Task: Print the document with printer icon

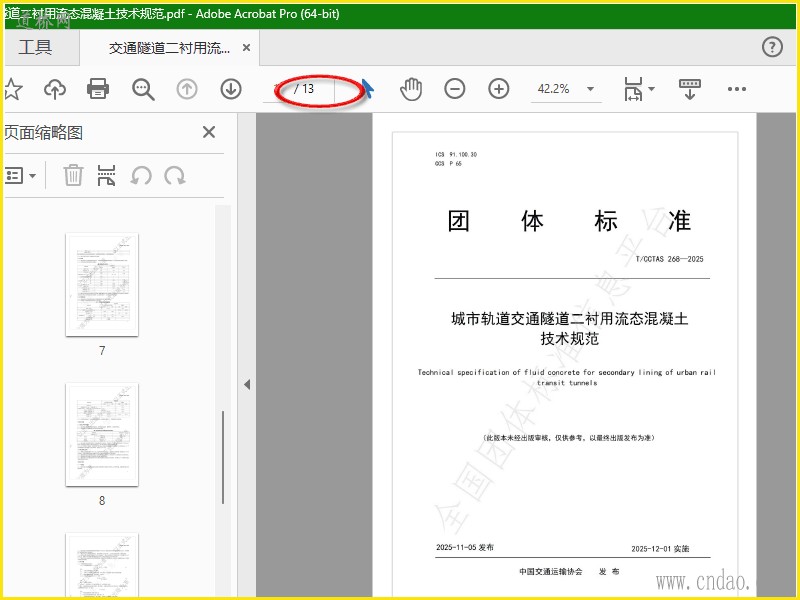Action: click(x=97, y=89)
